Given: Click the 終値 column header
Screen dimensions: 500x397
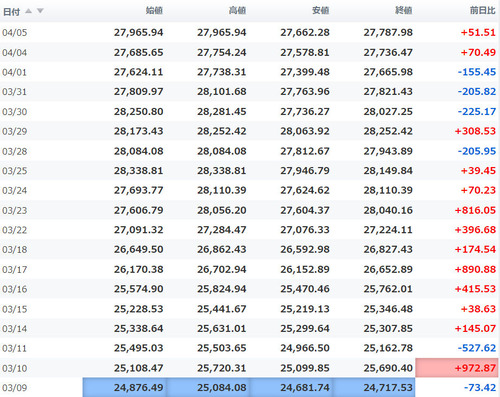Looking at the screenshot, I should pyautogui.click(x=404, y=11).
